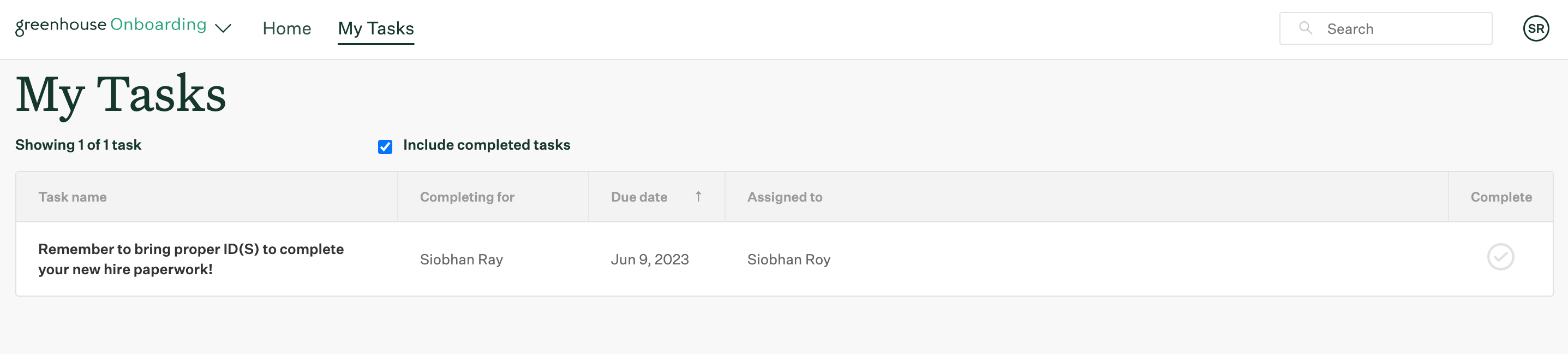
Task: Sort by Assigned to column header
Action: click(784, 197)
